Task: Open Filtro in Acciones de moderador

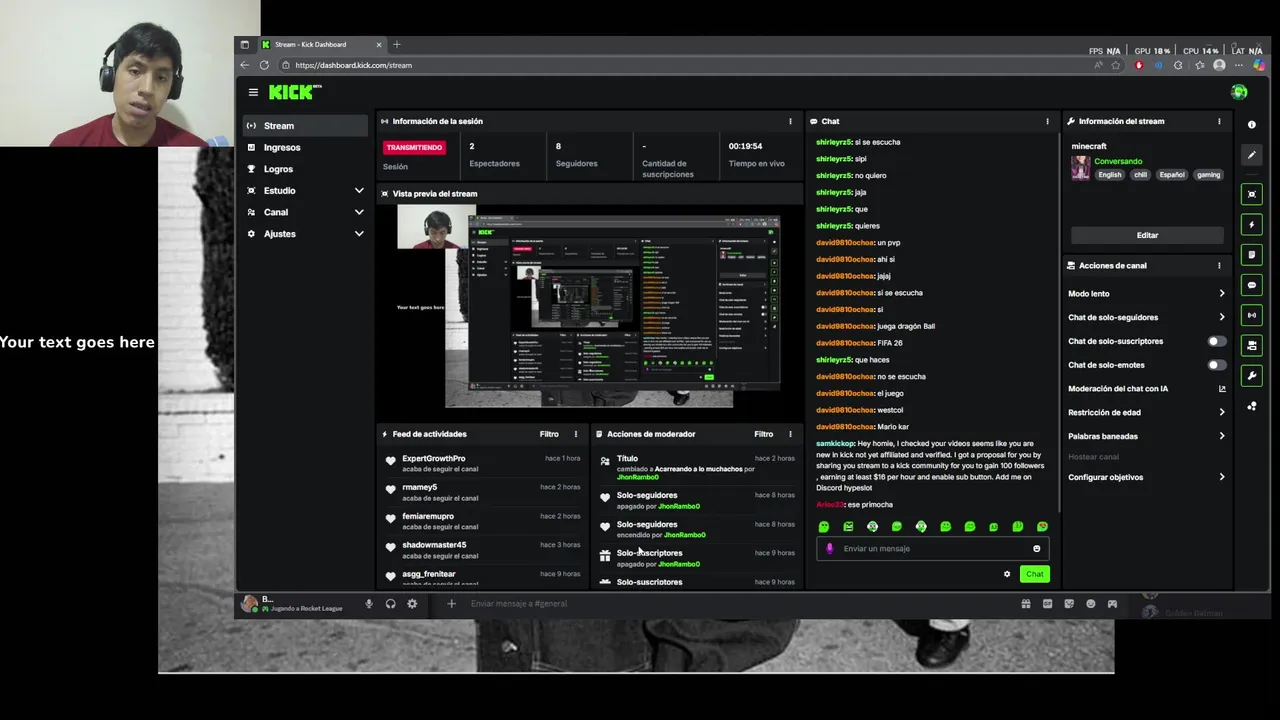Action: [764, 434]
